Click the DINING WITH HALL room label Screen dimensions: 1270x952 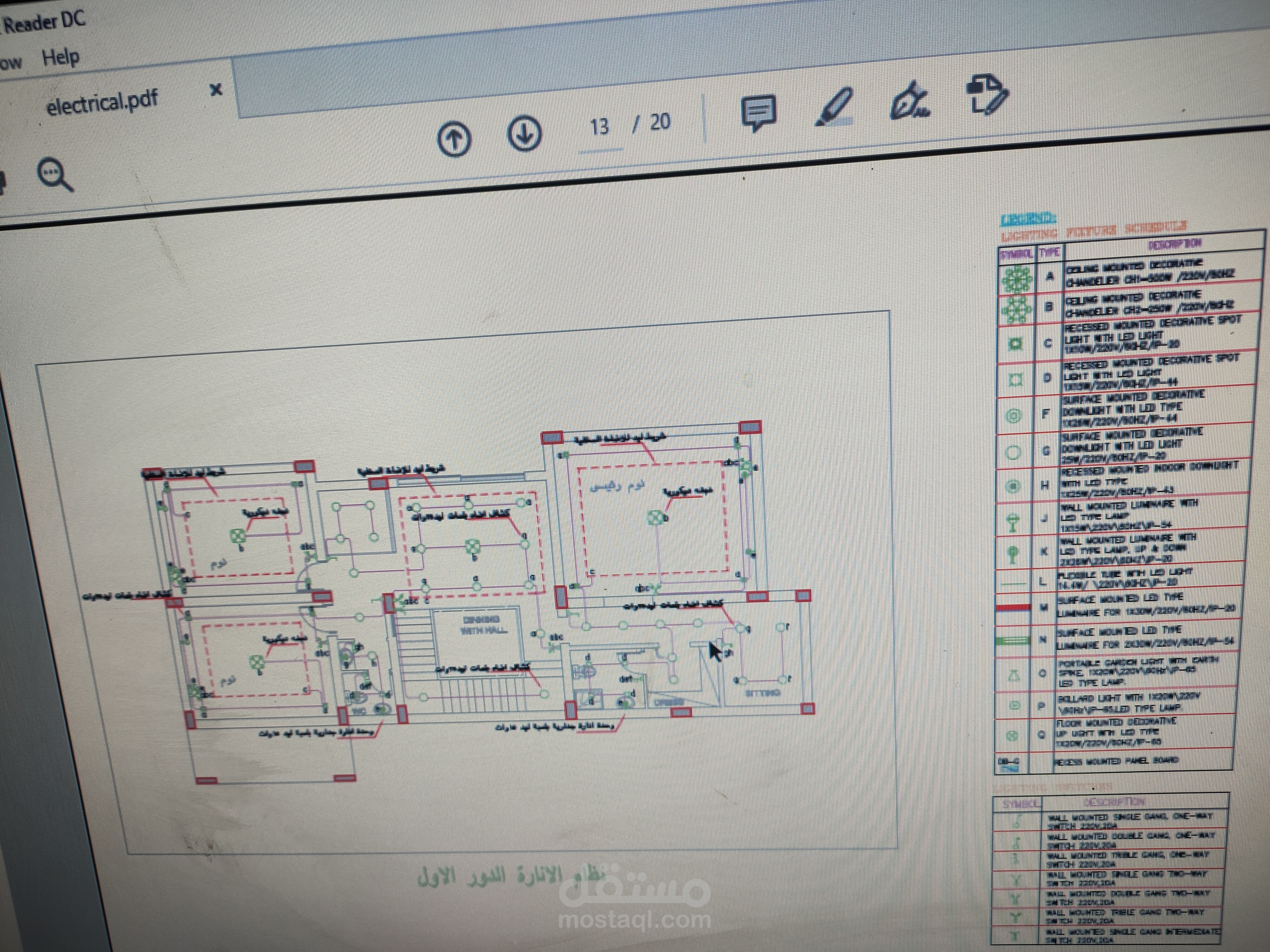(x=482, y=625)
